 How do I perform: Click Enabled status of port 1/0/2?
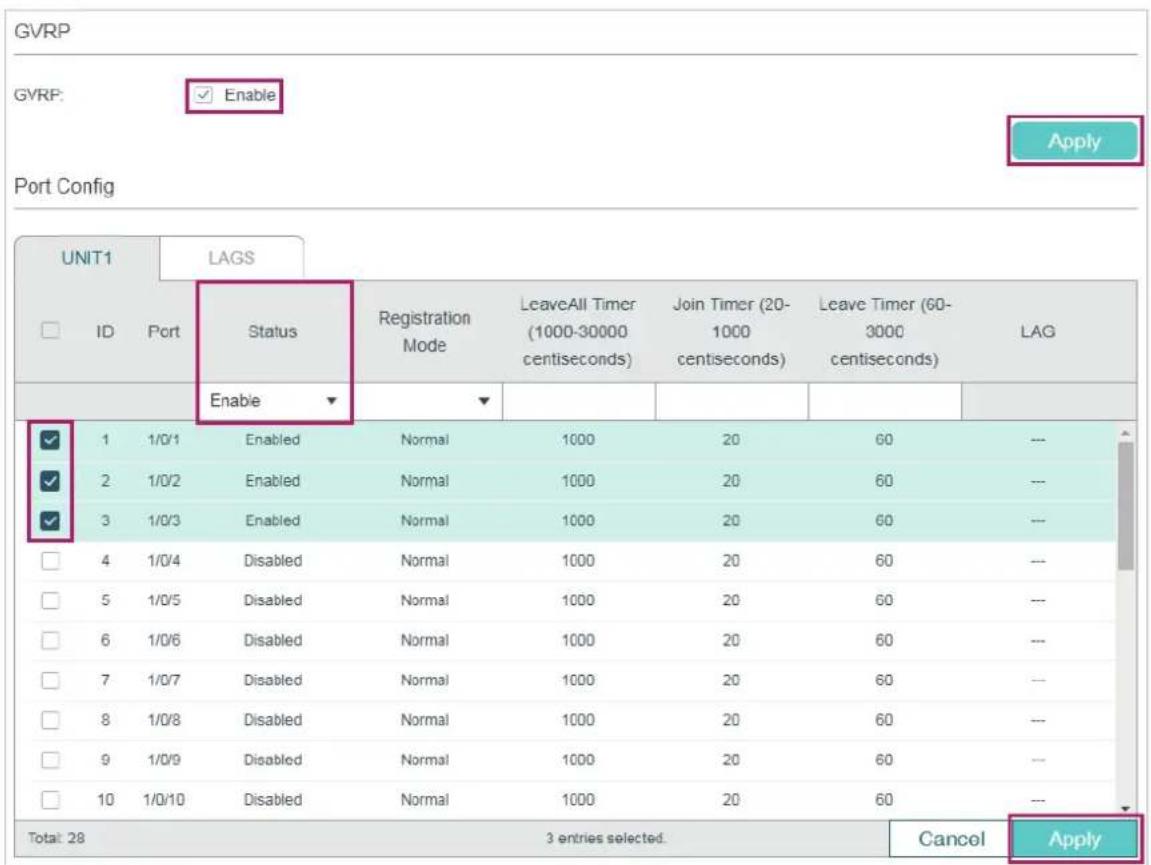(272, 481)
